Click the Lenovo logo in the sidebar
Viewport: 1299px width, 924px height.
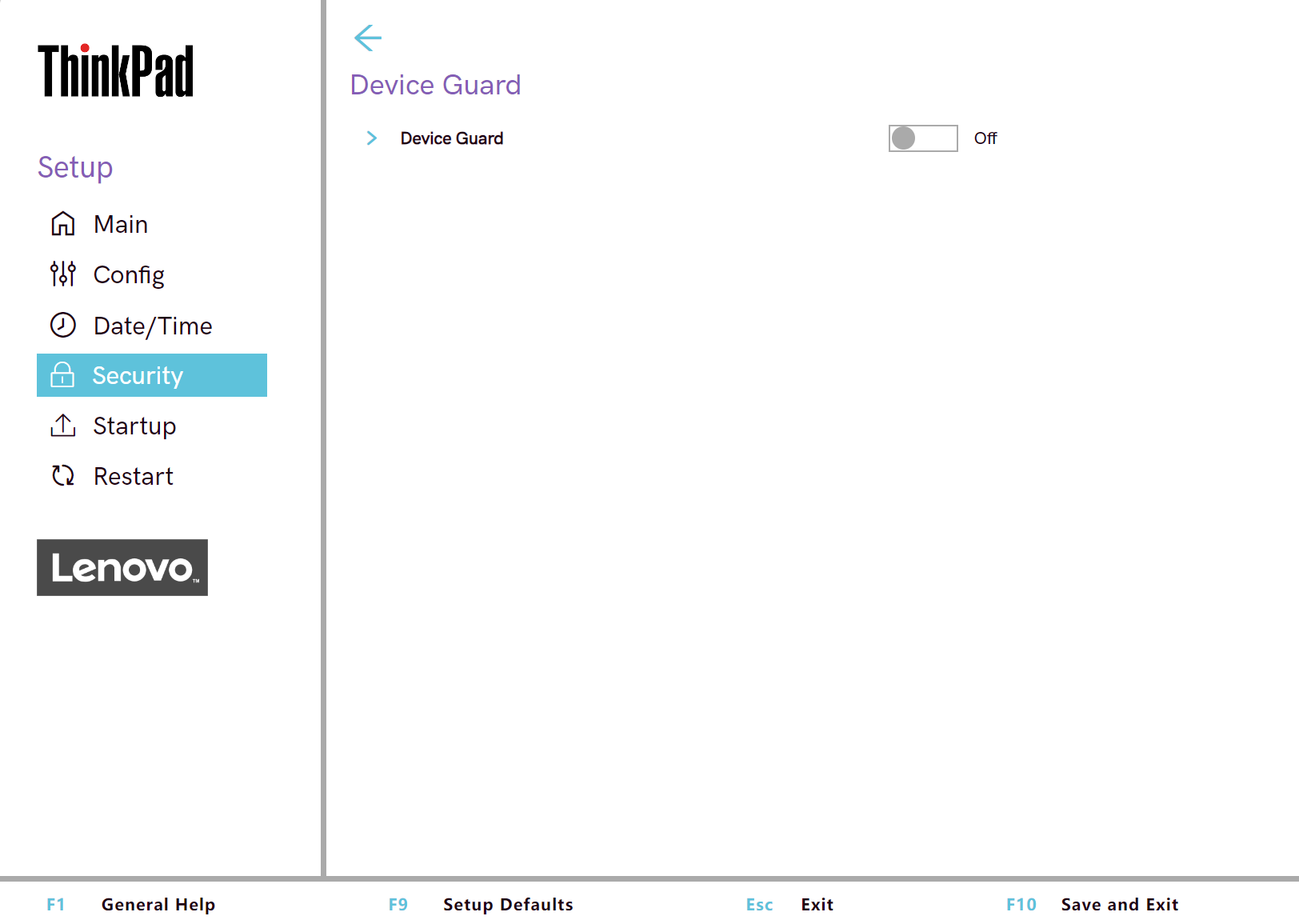[x=122, y=567]
